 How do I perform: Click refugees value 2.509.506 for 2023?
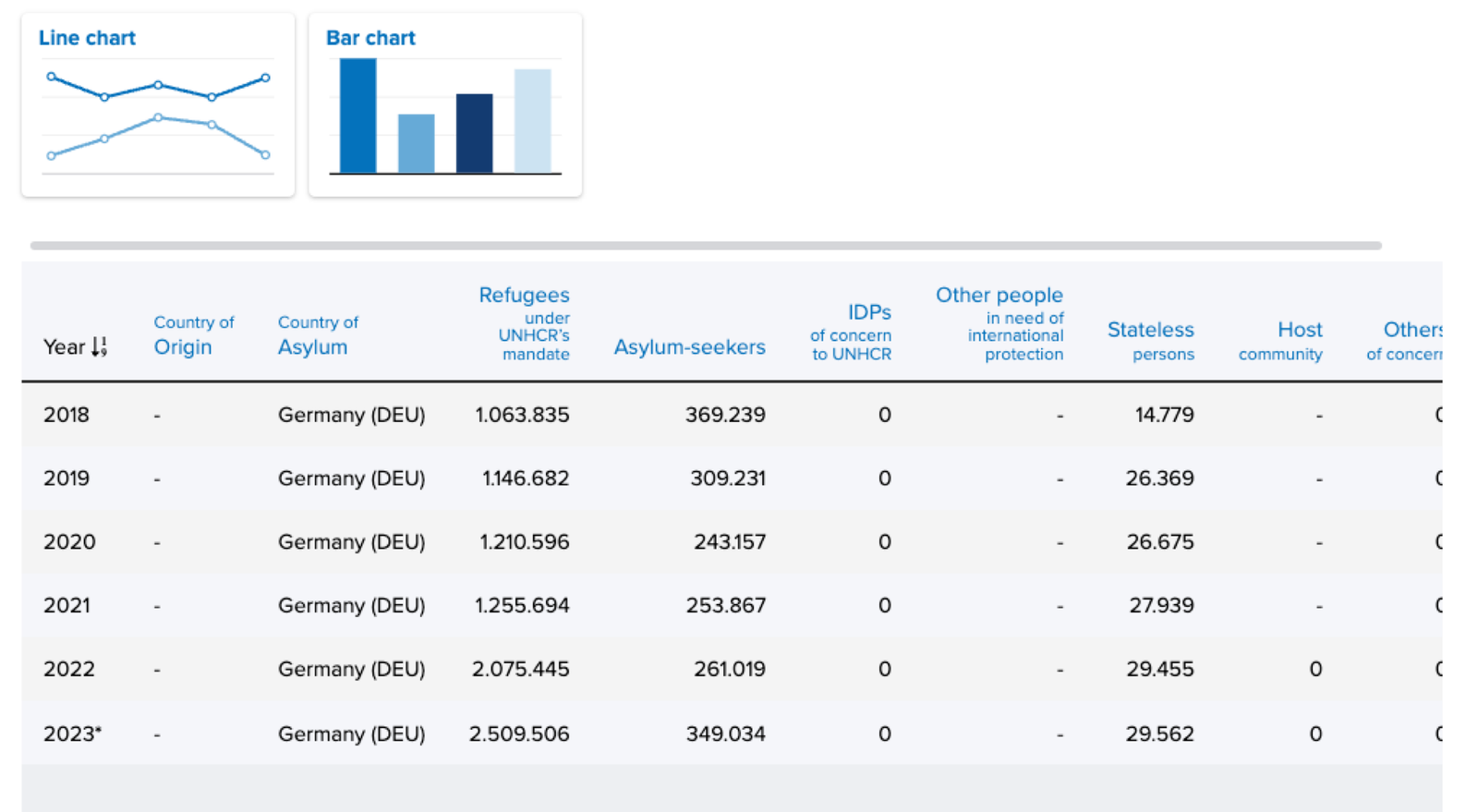(519, 733)
